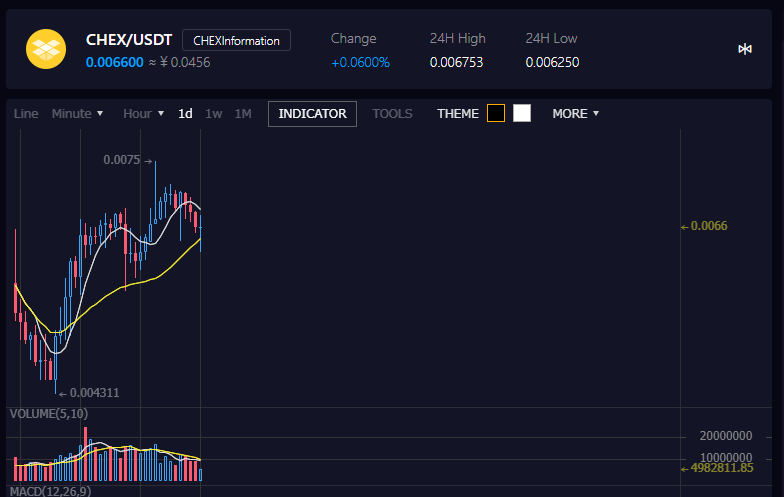784x497 pixels.
Task: Expand the Minute interval dropdown
Action: pos(77,114)
